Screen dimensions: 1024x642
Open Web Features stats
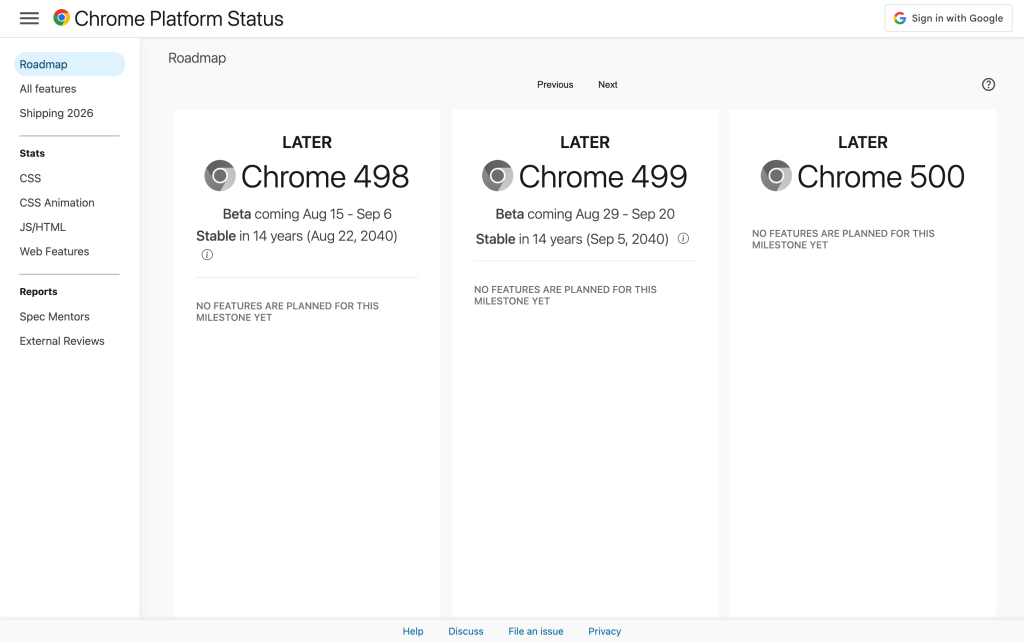coord(54,251)
